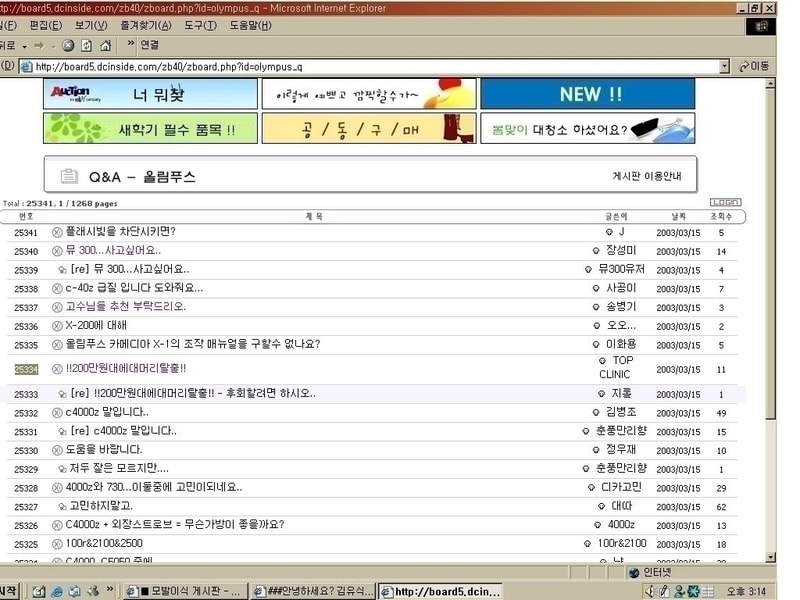Go to the Home page icon
This screenshot has width=800, height=600.
pyautogui.click(x=105, y=45)
